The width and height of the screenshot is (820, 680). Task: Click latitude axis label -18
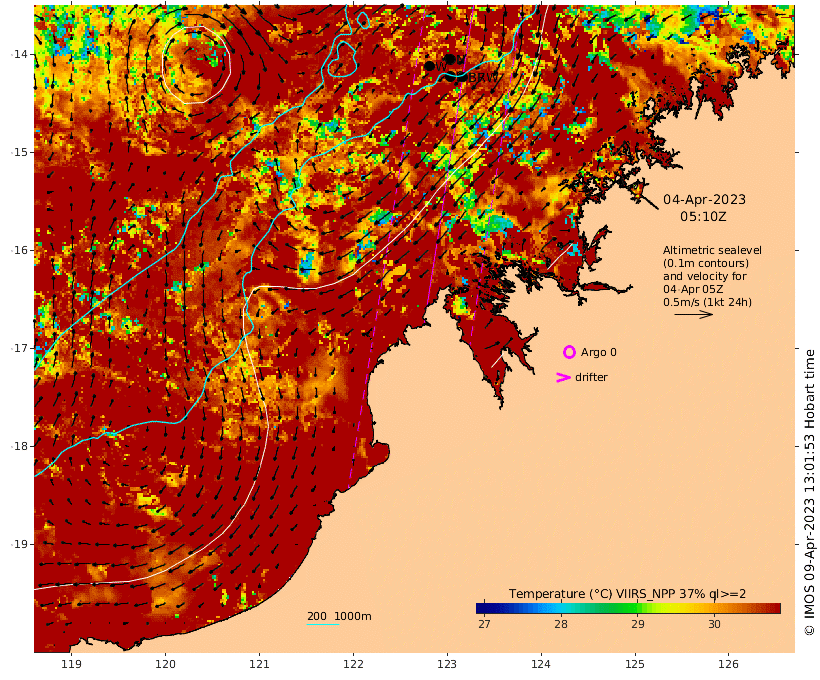pyautogui.click(x=18, y=446)
